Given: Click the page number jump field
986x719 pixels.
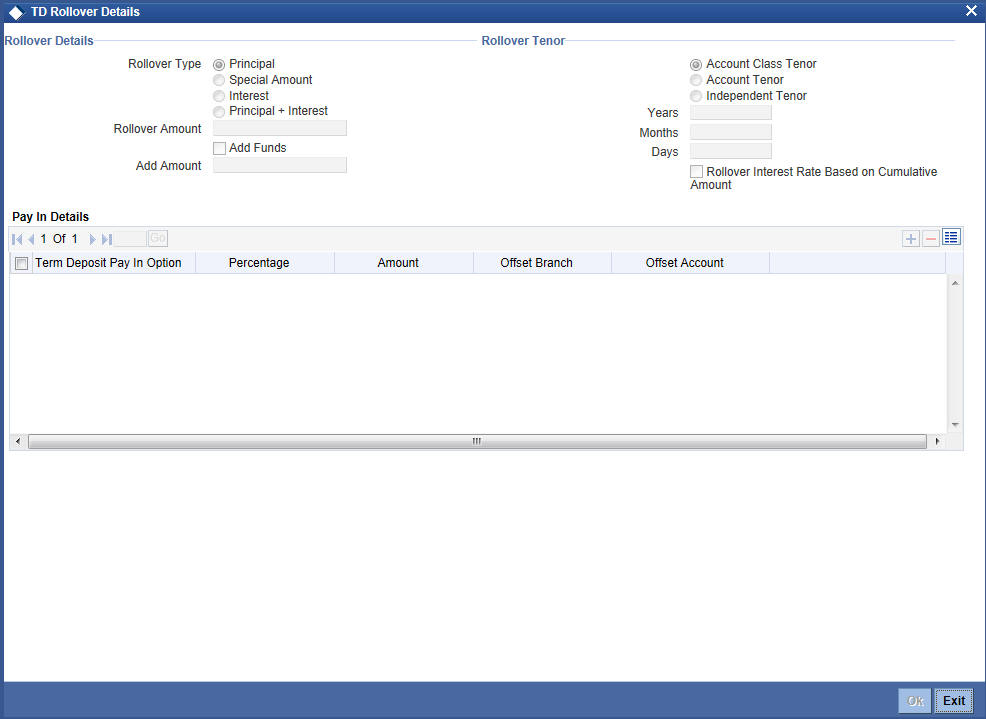Looking at the screenshot, I should click(x=131, y=238).
